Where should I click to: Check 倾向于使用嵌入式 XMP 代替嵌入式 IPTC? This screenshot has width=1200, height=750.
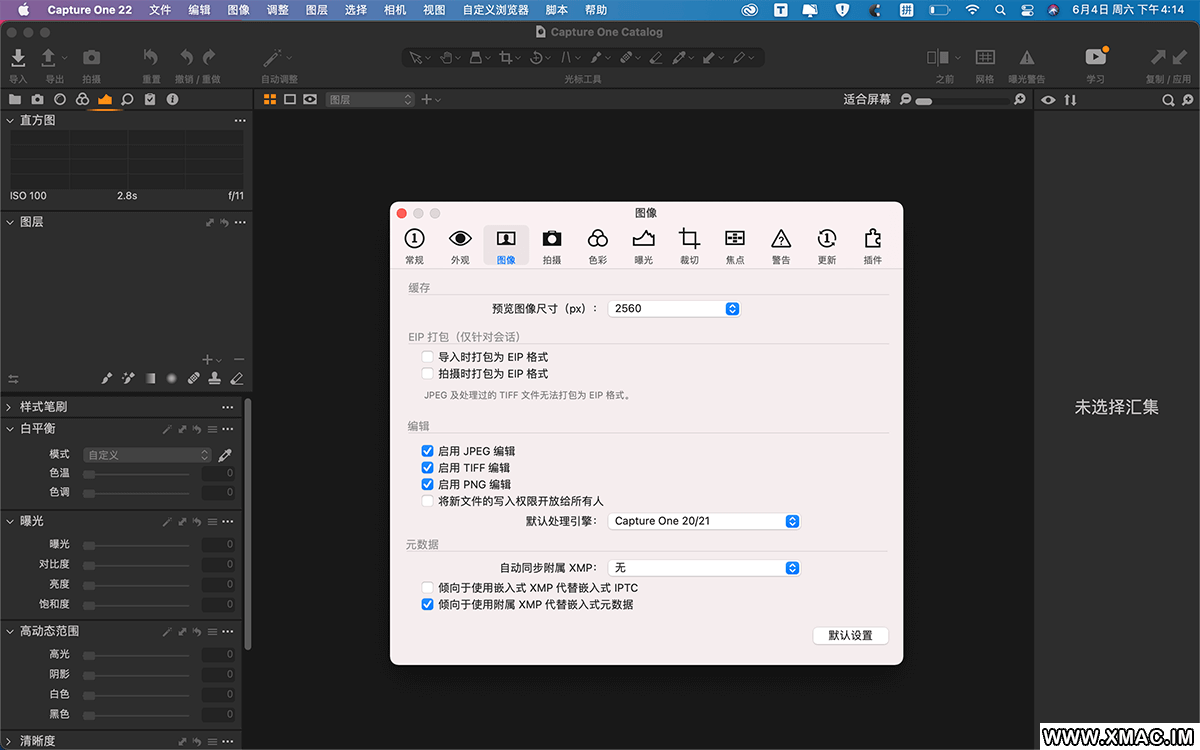(428, 588)
